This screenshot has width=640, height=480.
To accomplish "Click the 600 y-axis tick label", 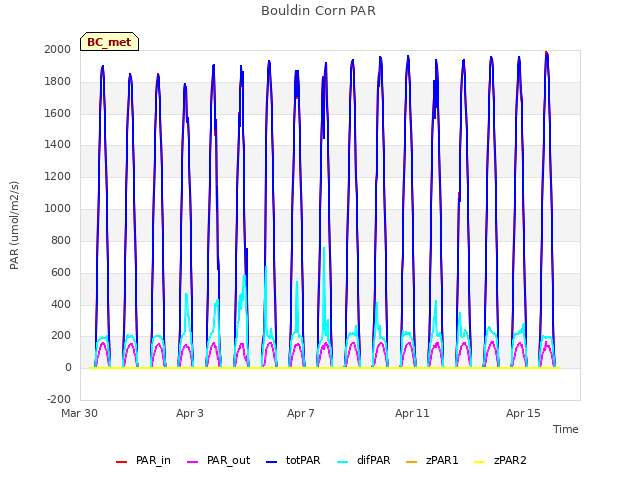I will coord(61,272).
